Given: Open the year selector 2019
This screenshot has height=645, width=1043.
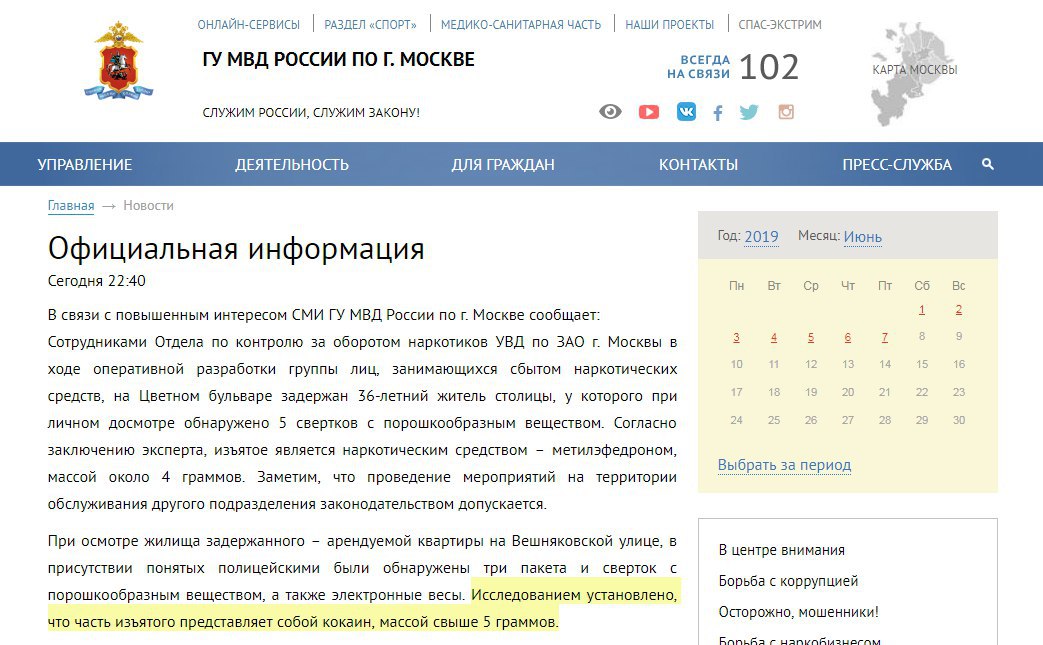Looking at the screenshot, I should pyautogui.click(x=762, y=237).
